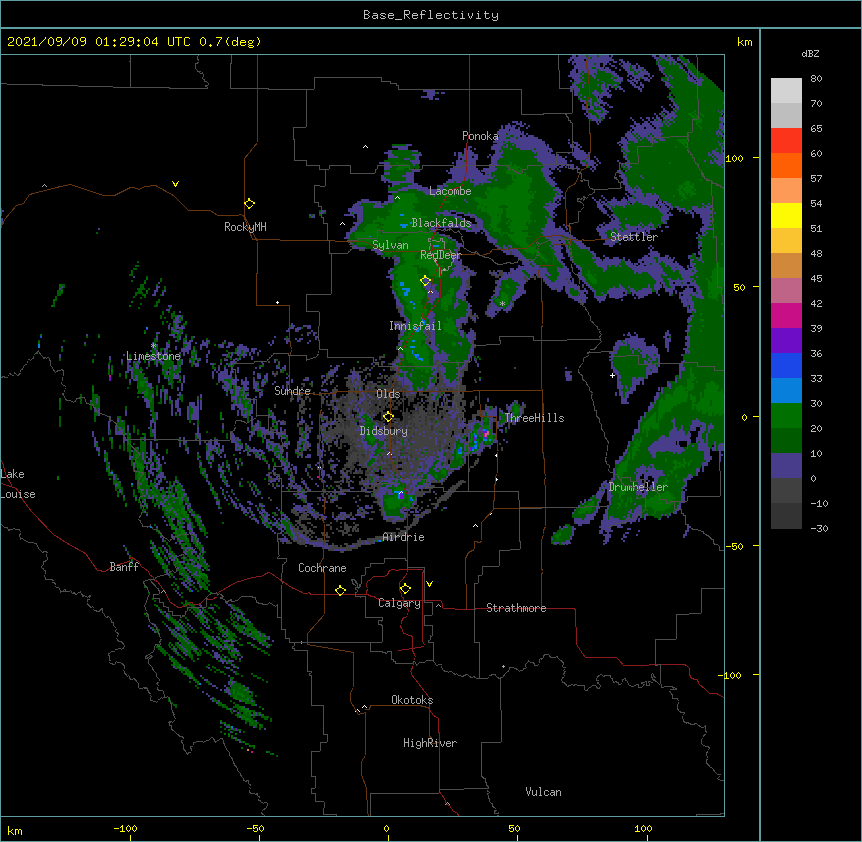This screenshot has width=862, height=842.
Task: Select the orange 60 dBZ legend swatch
Action: [786, 165]
